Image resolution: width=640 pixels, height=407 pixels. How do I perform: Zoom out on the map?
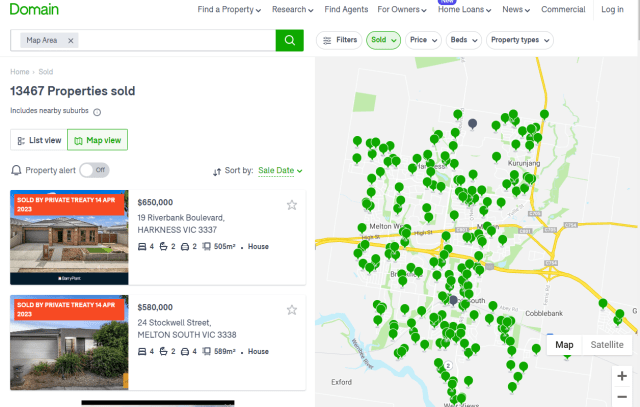tap(622, 397)
